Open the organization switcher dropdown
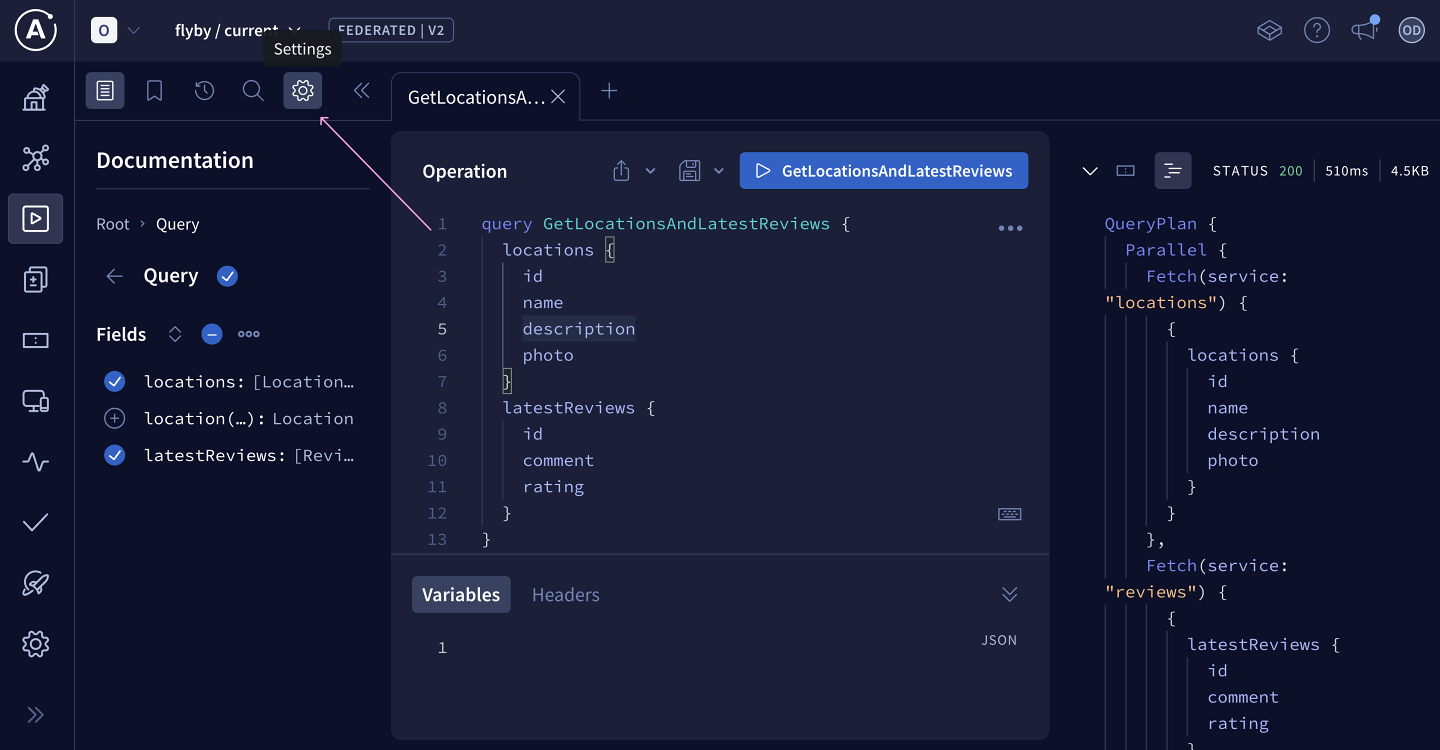 (x=117, y=30)
